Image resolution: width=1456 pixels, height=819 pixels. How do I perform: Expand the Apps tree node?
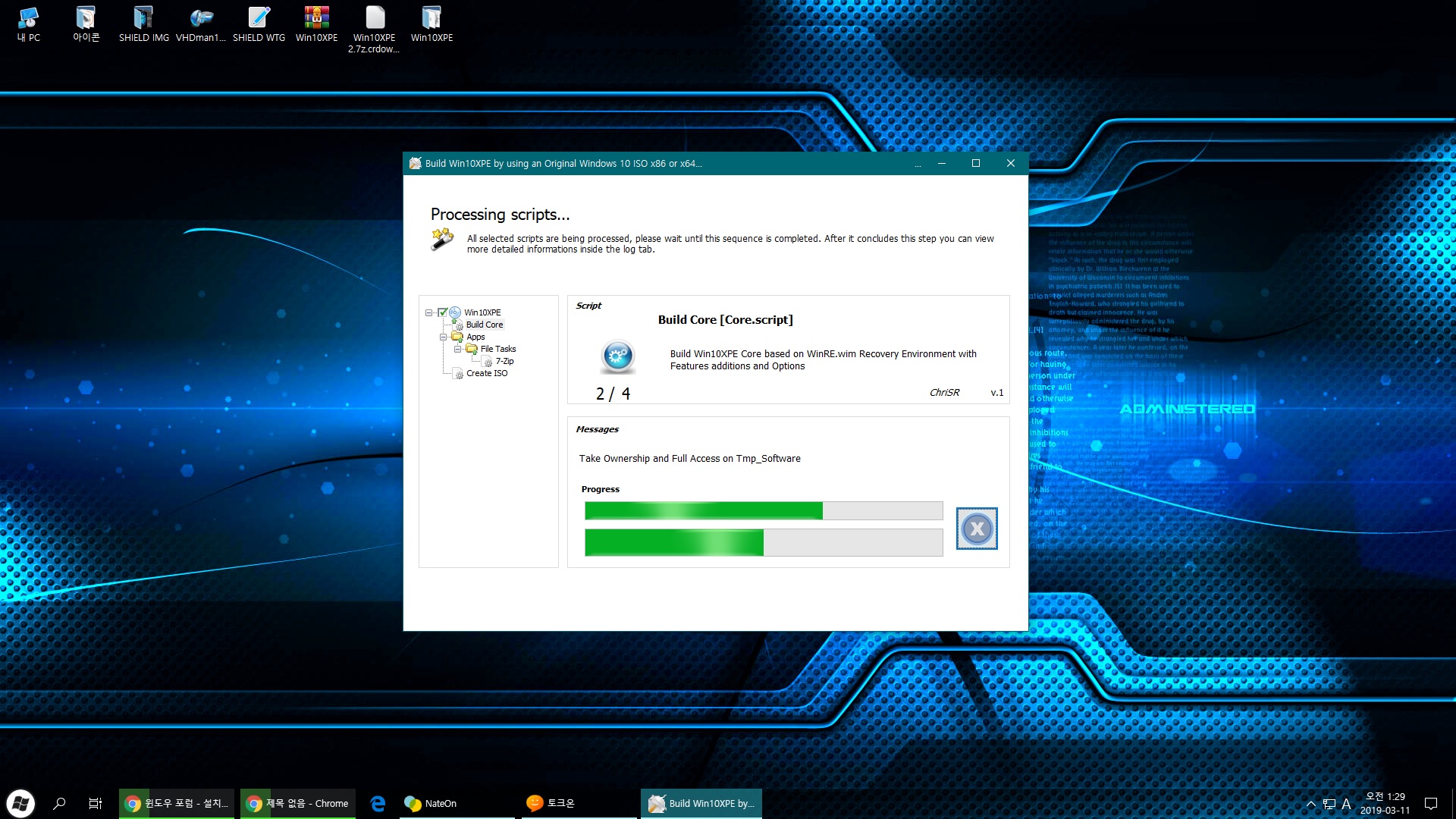(x=444, y=337)
